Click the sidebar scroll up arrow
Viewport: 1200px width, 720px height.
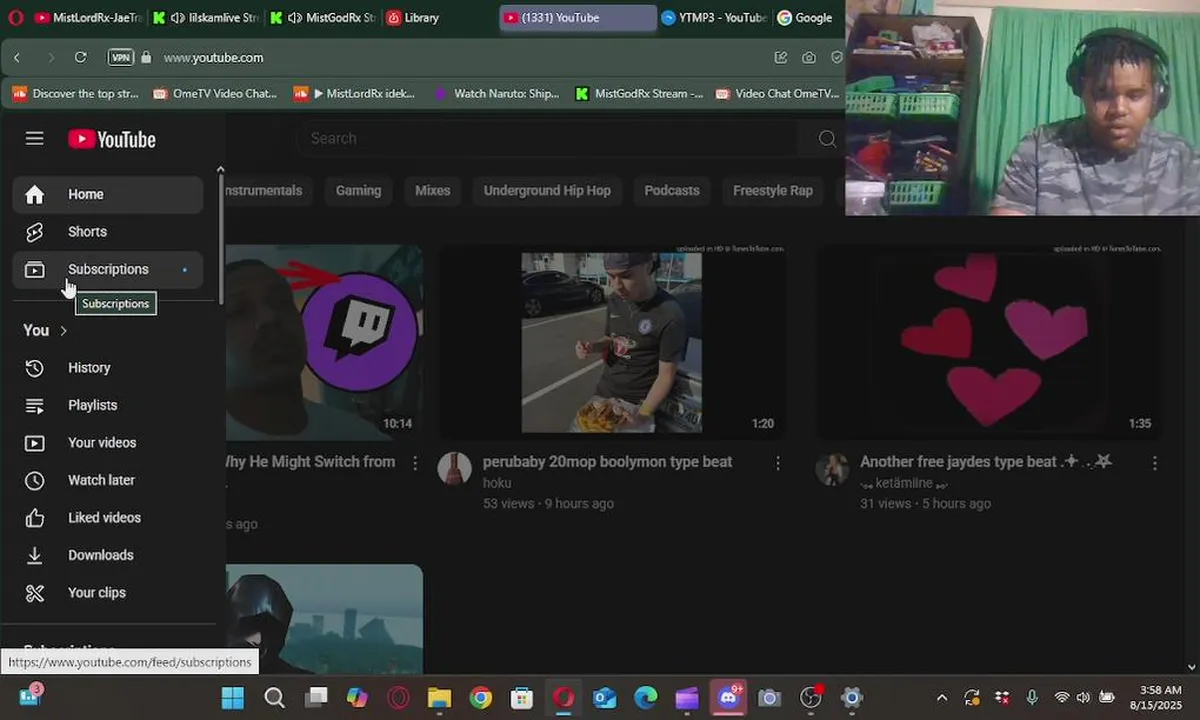(221, 170)
